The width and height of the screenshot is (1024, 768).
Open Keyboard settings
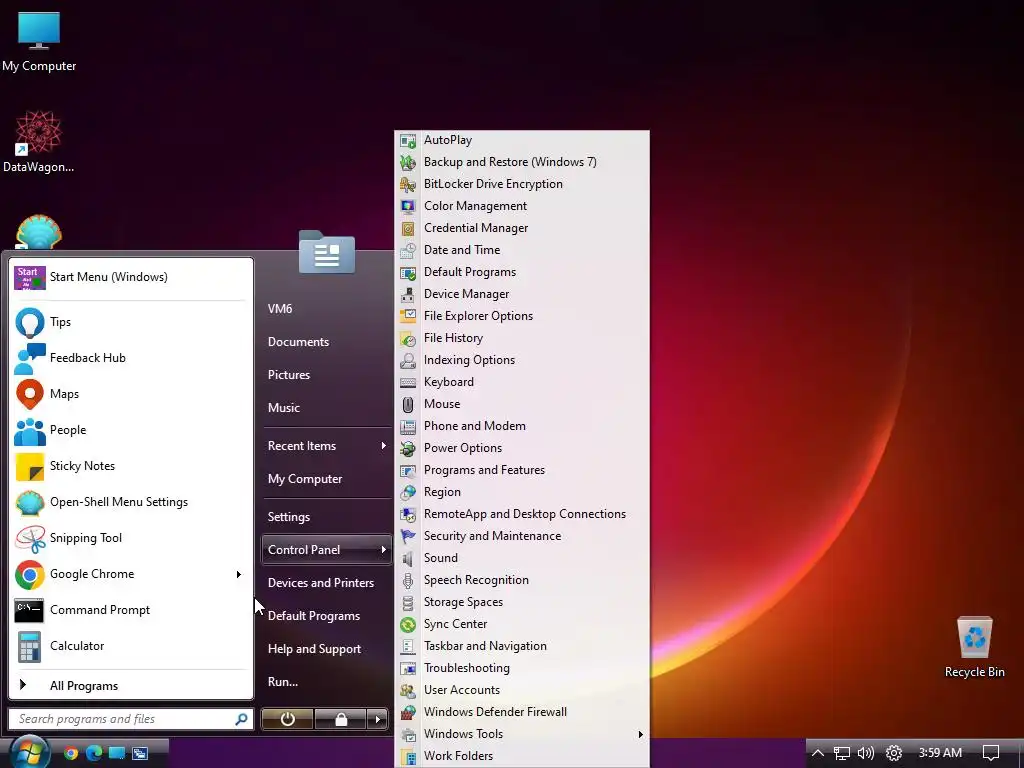[522, 382]
